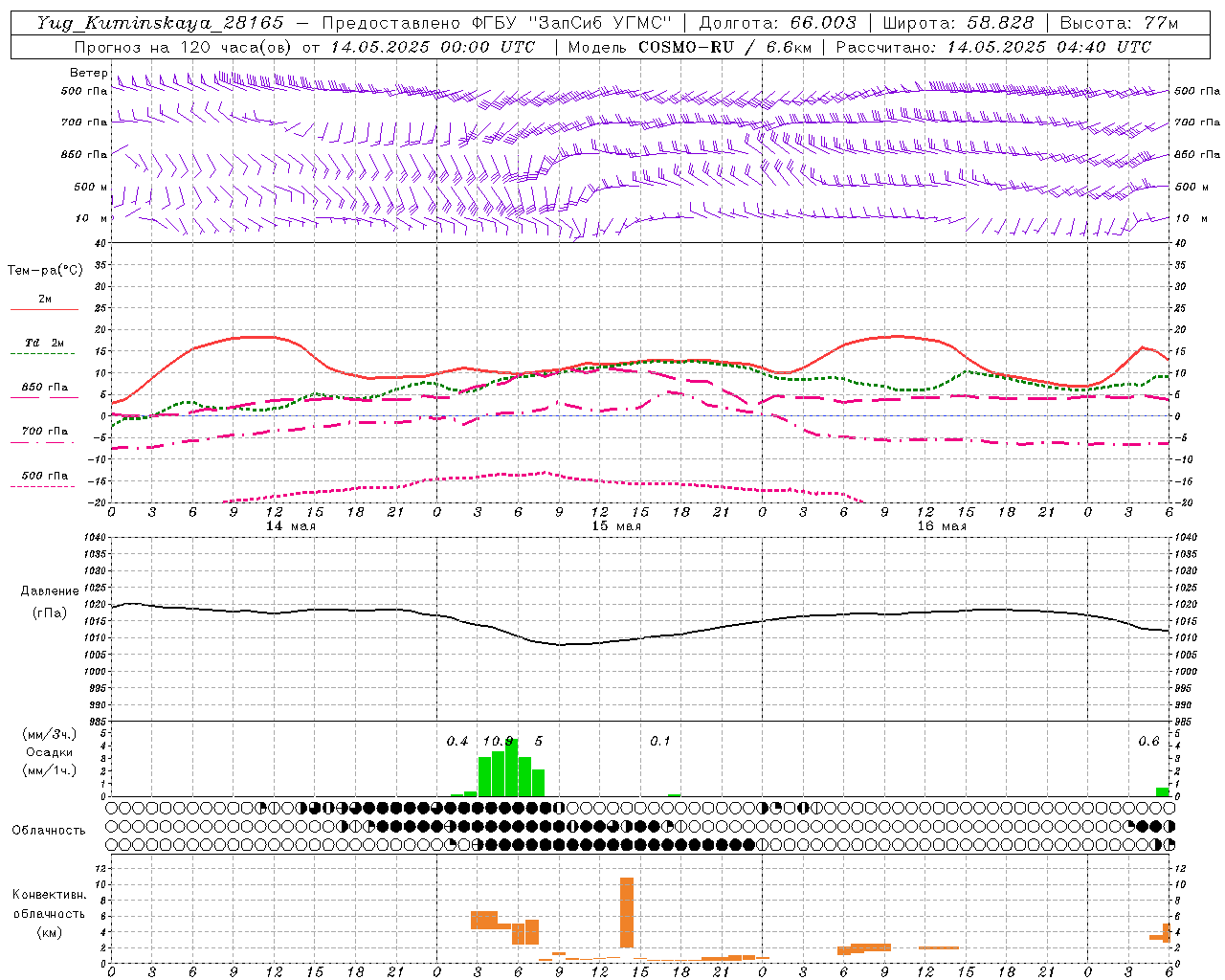Click the 'Конвективн.' convective cloud label
Image resolution: width=1225 pixels, height=980 pixels.
point(49,895)
